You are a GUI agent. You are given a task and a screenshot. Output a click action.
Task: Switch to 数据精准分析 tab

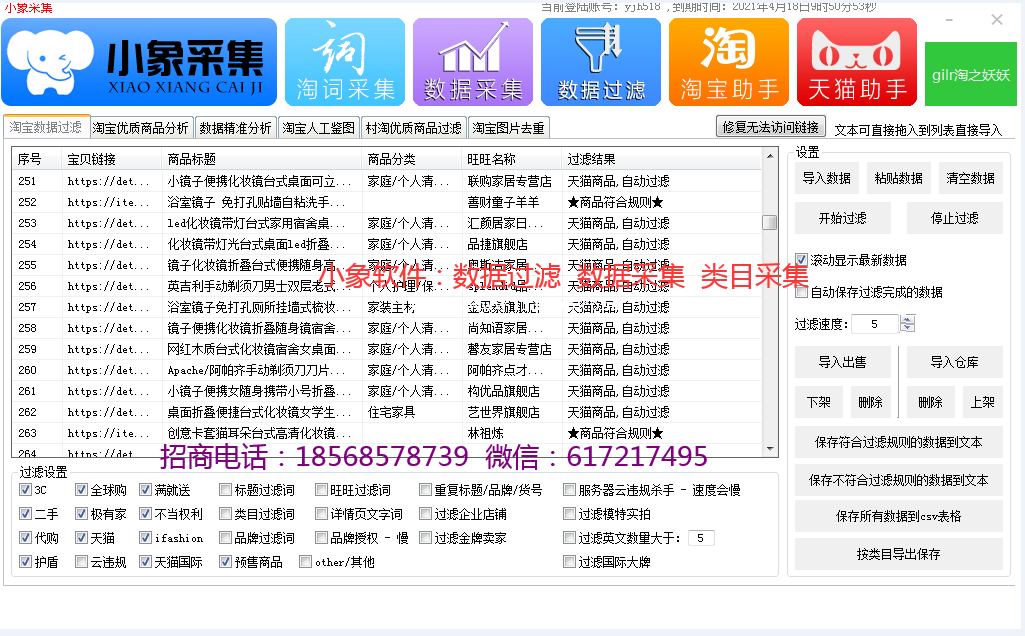(x=235, y=128)
